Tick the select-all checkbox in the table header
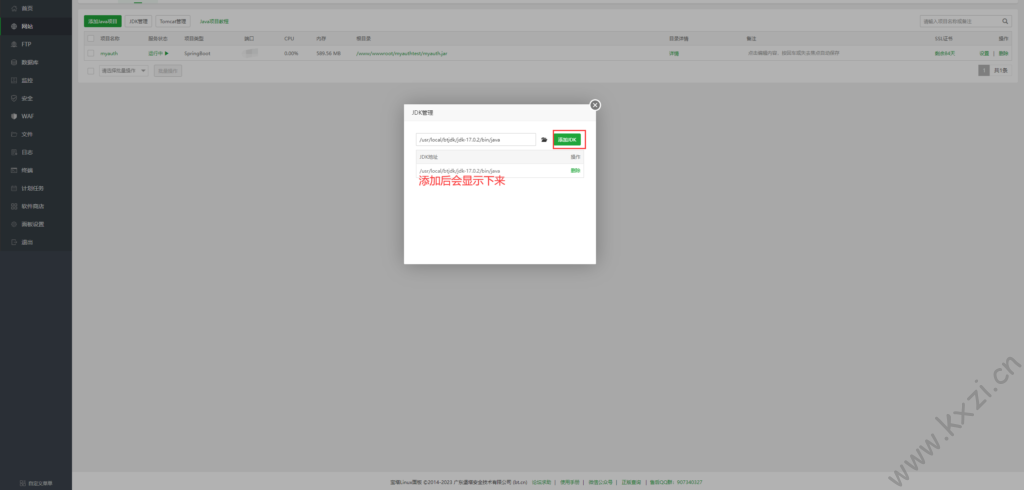This screenshot has height=490, width=1024. click(x=91, y=39)
